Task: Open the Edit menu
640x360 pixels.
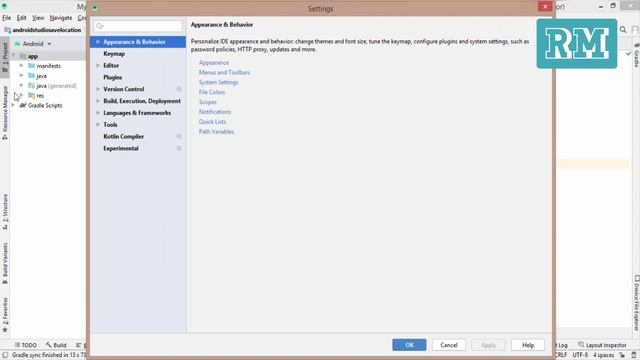Action: 21,18
